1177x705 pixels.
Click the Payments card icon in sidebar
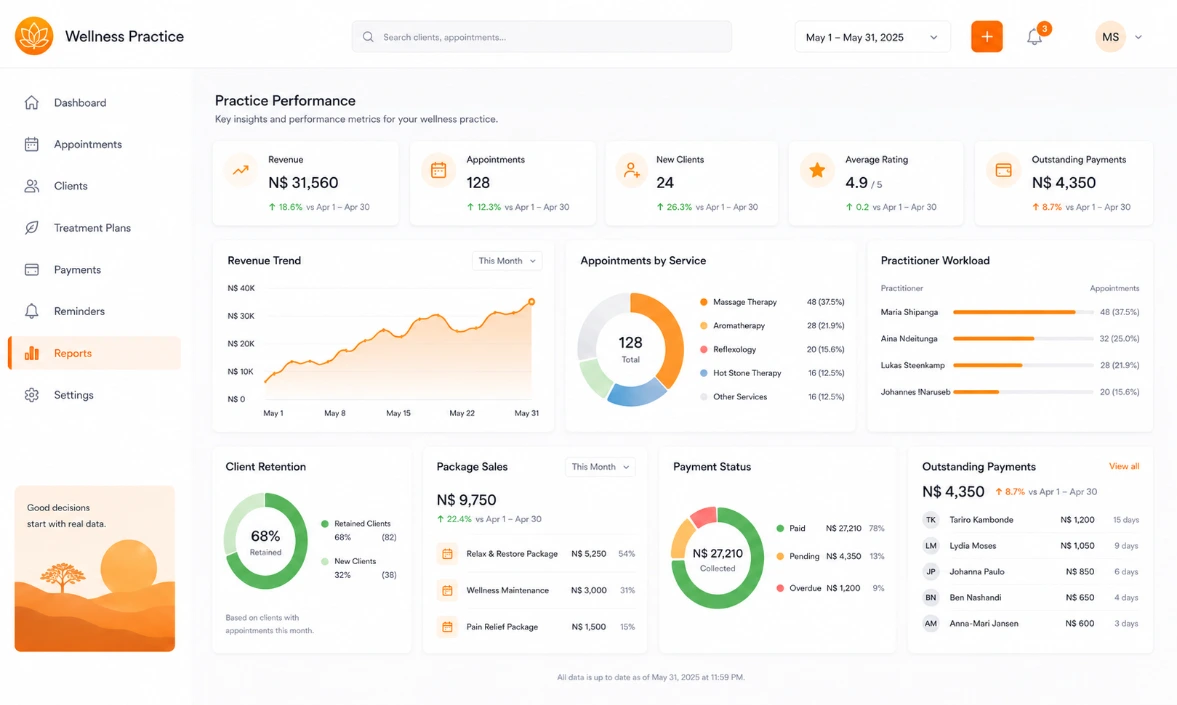[32, 270]
